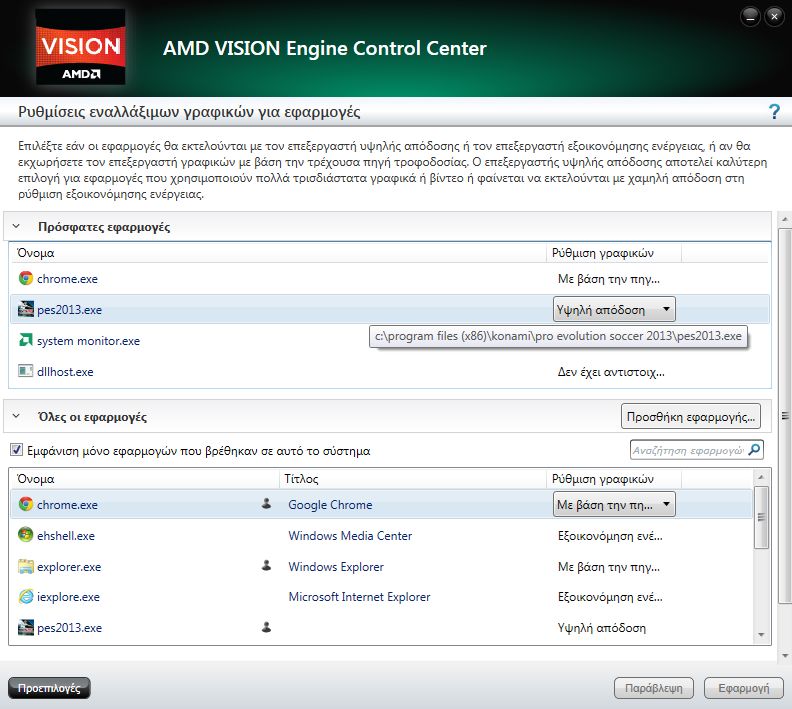Click user profile icon beside pes2013.exe
The width and height of the screenshot is (792, 709).
(266, 627)
